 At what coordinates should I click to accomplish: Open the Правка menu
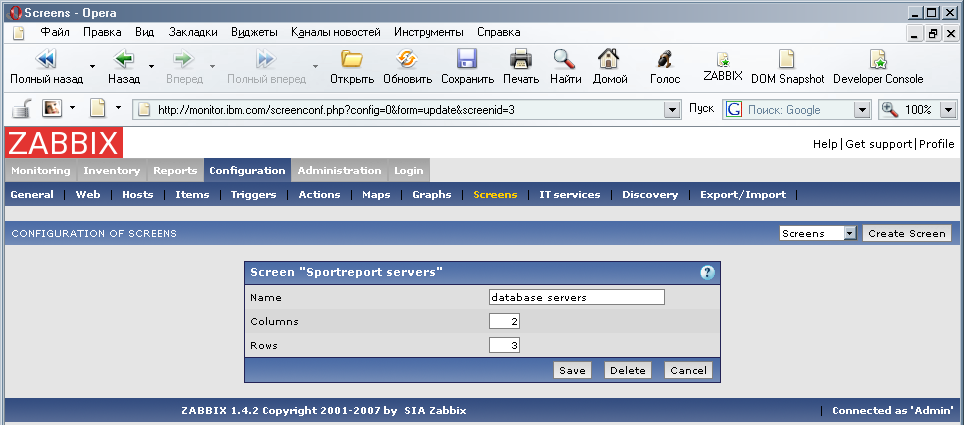102,32
